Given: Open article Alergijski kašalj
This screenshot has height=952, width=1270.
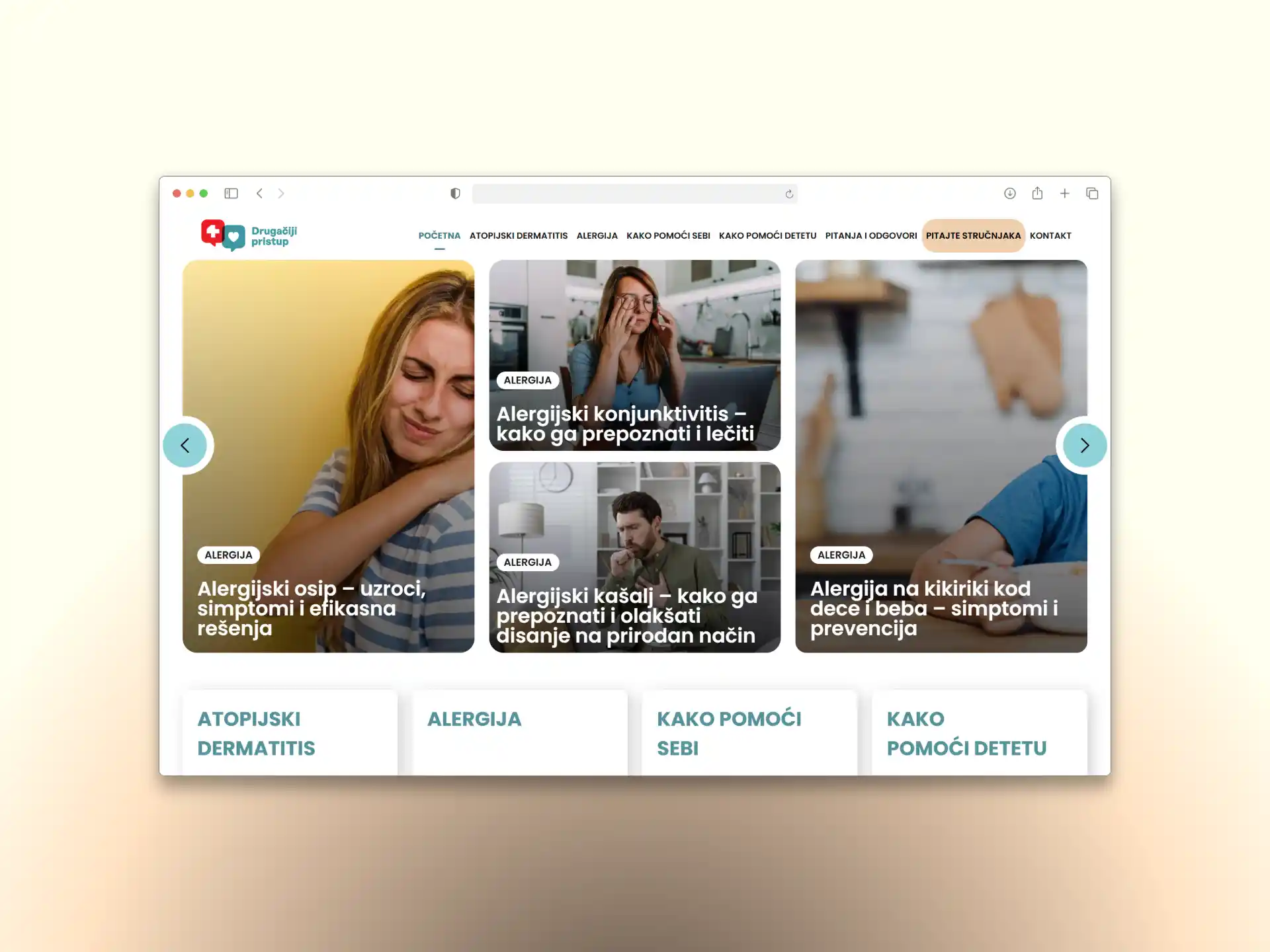Looking at the screenshot, I should click(x=626, y=615).
